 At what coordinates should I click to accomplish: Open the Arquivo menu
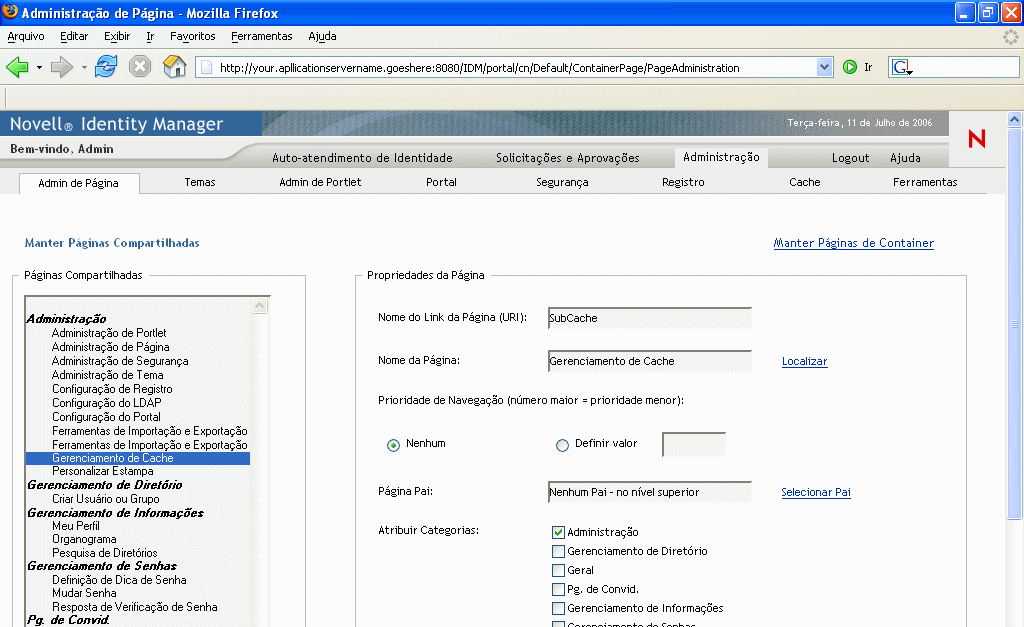coord(25,37)
